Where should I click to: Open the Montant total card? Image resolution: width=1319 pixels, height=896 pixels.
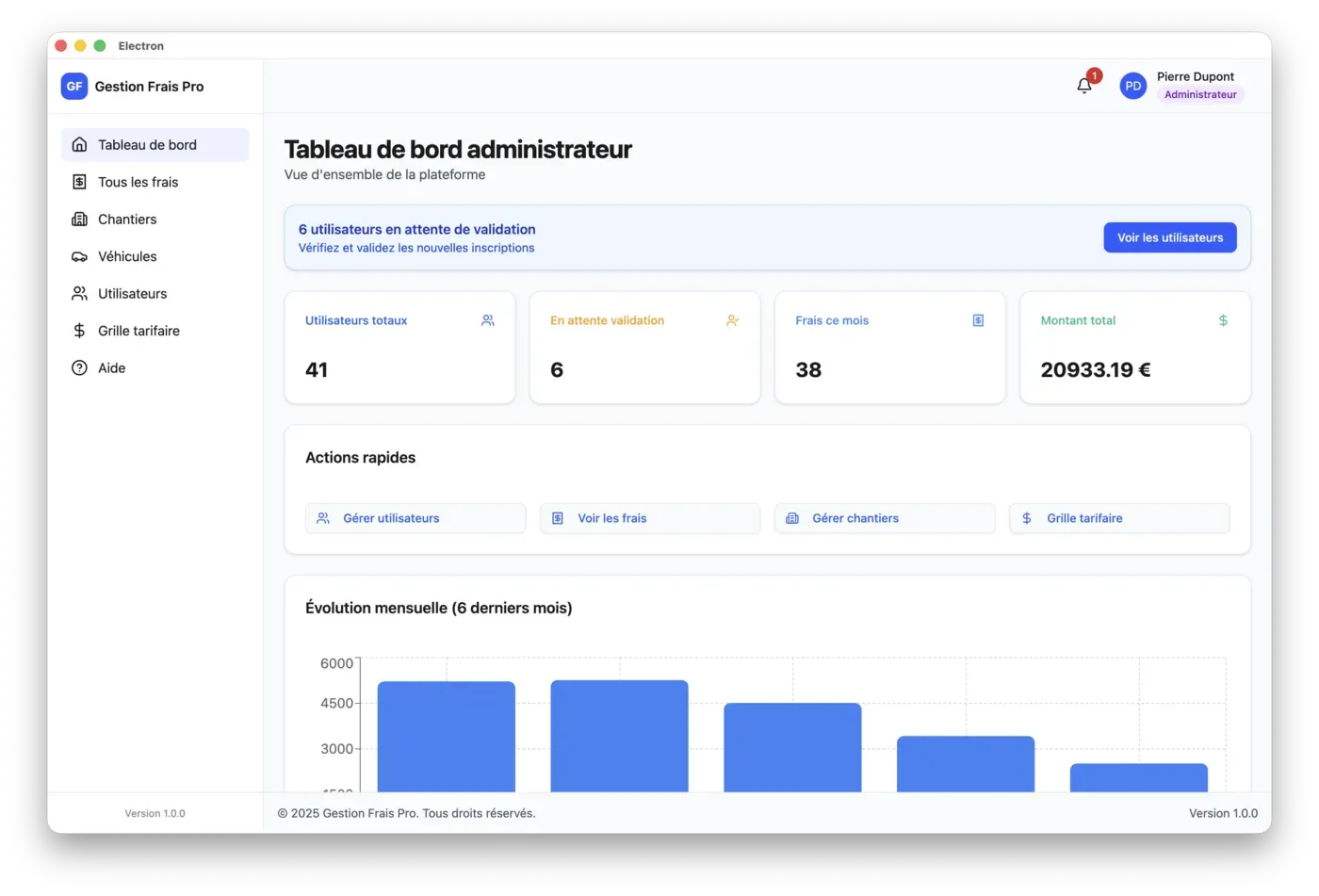[1135, 348]
